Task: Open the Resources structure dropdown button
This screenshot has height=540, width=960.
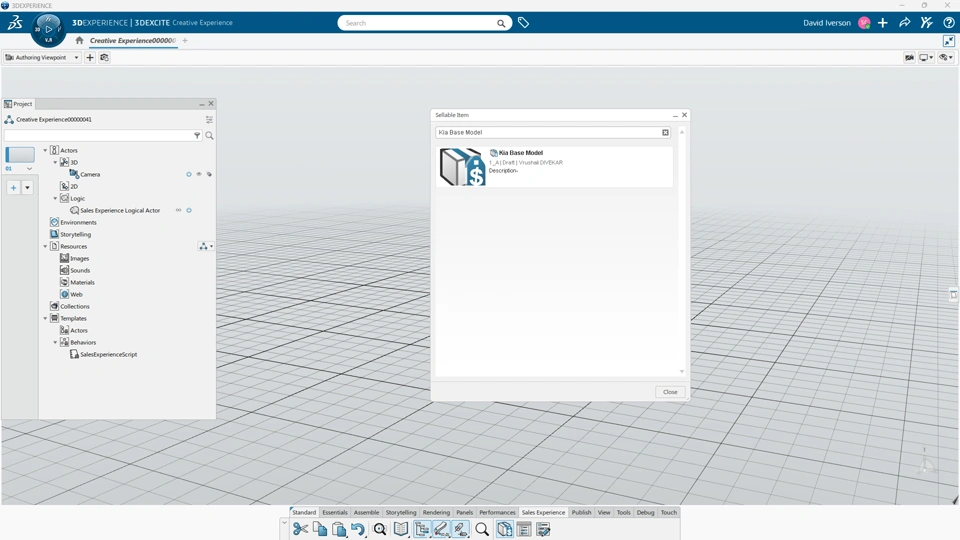Action: point(206,246)
